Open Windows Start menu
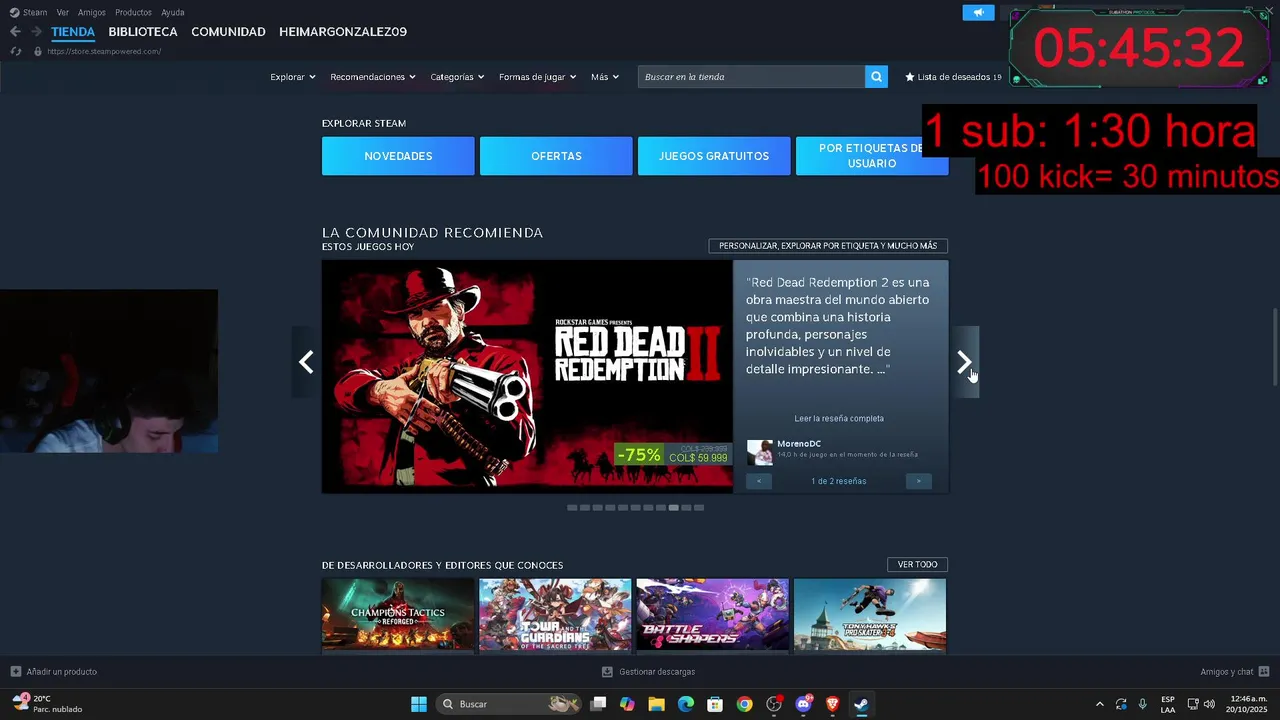Screen dimensions: 1280x720 coord(419,704)
